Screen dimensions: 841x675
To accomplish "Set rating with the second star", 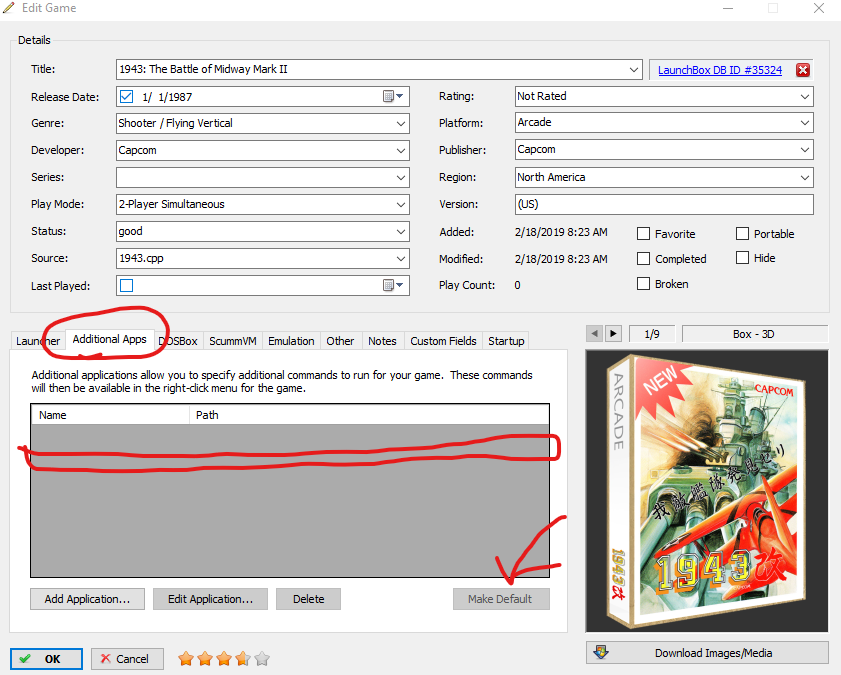I will 205,658.
